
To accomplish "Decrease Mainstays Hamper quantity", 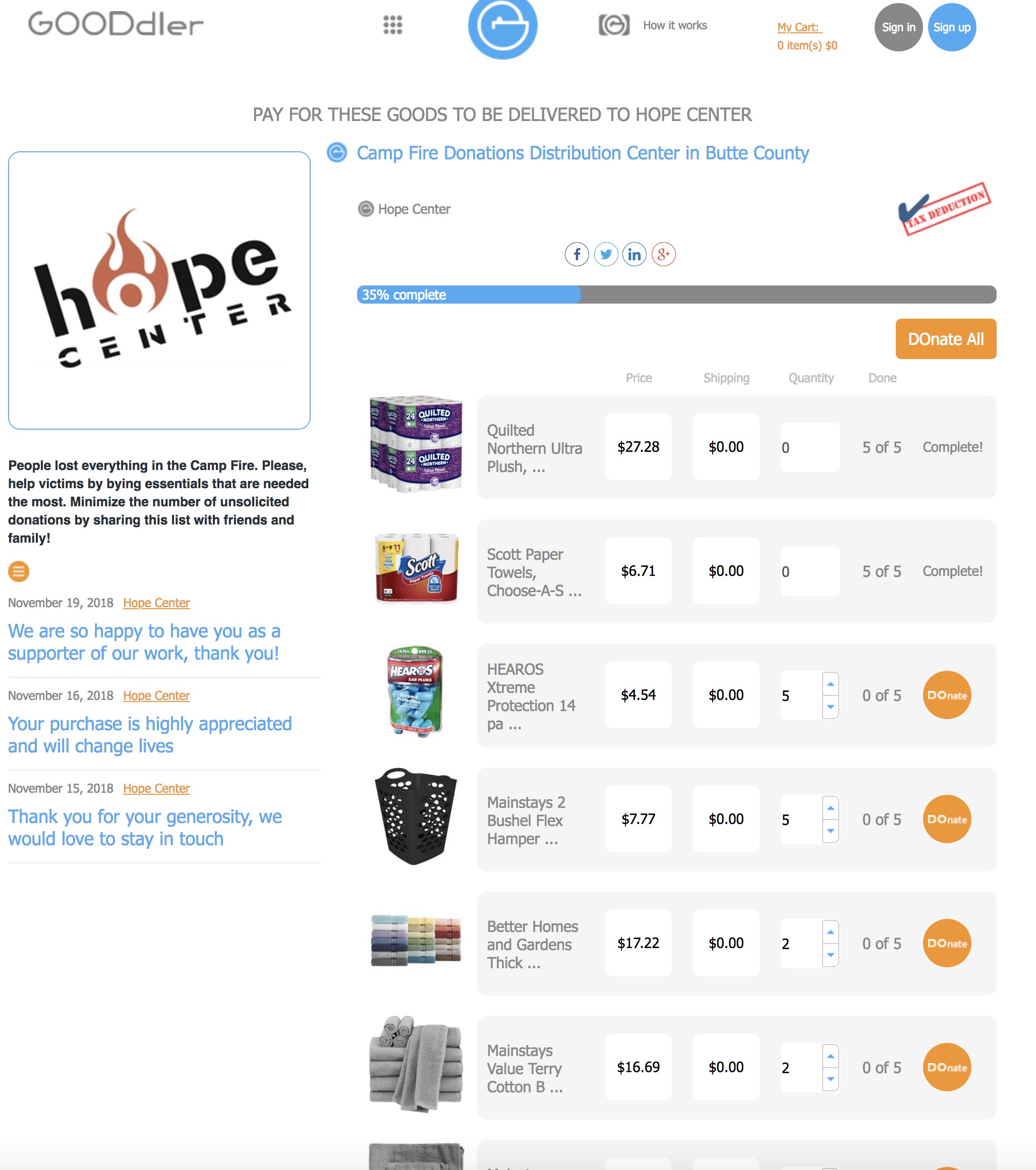I will (831, 831).
